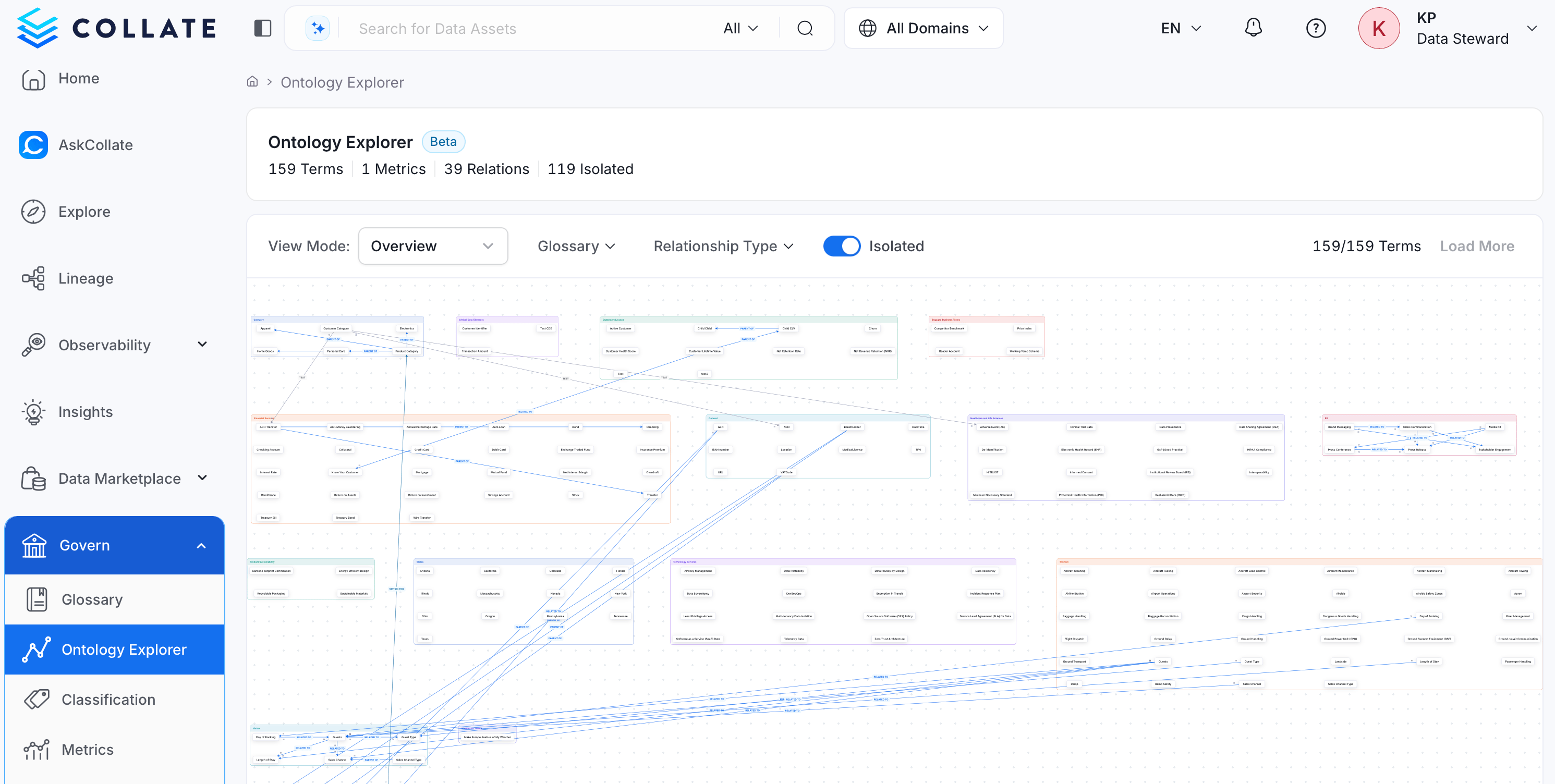Toggle the Isolated switch off
Screen dimensions: 1555x784
pos(842,246)
